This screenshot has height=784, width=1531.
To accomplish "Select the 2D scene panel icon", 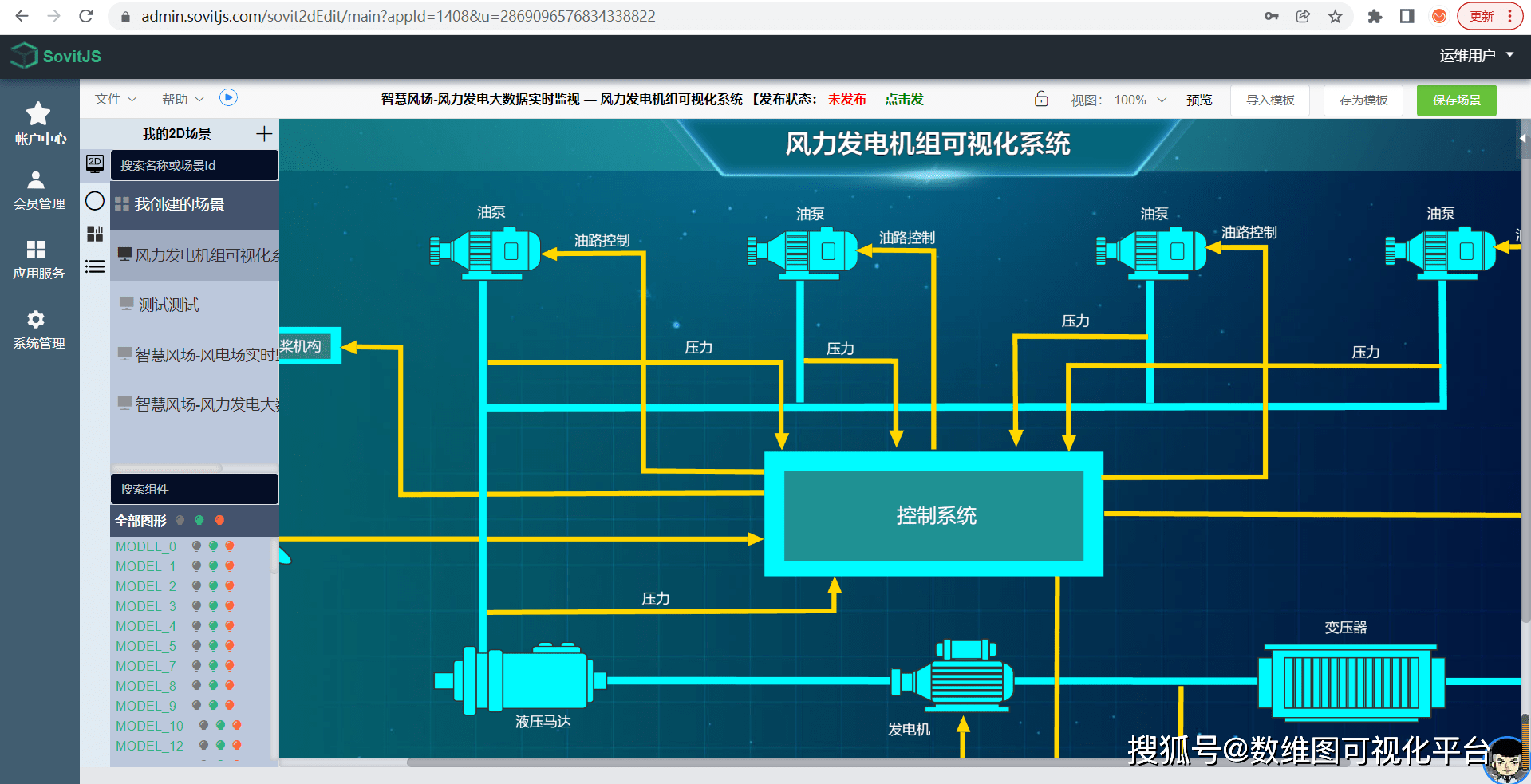I will coord(93,163).
